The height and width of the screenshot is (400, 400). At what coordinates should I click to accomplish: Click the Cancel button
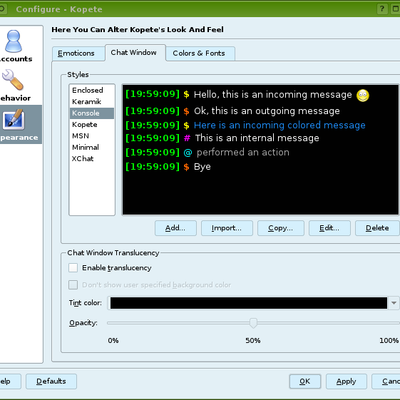pyautogui.click(x=386, y=381)
